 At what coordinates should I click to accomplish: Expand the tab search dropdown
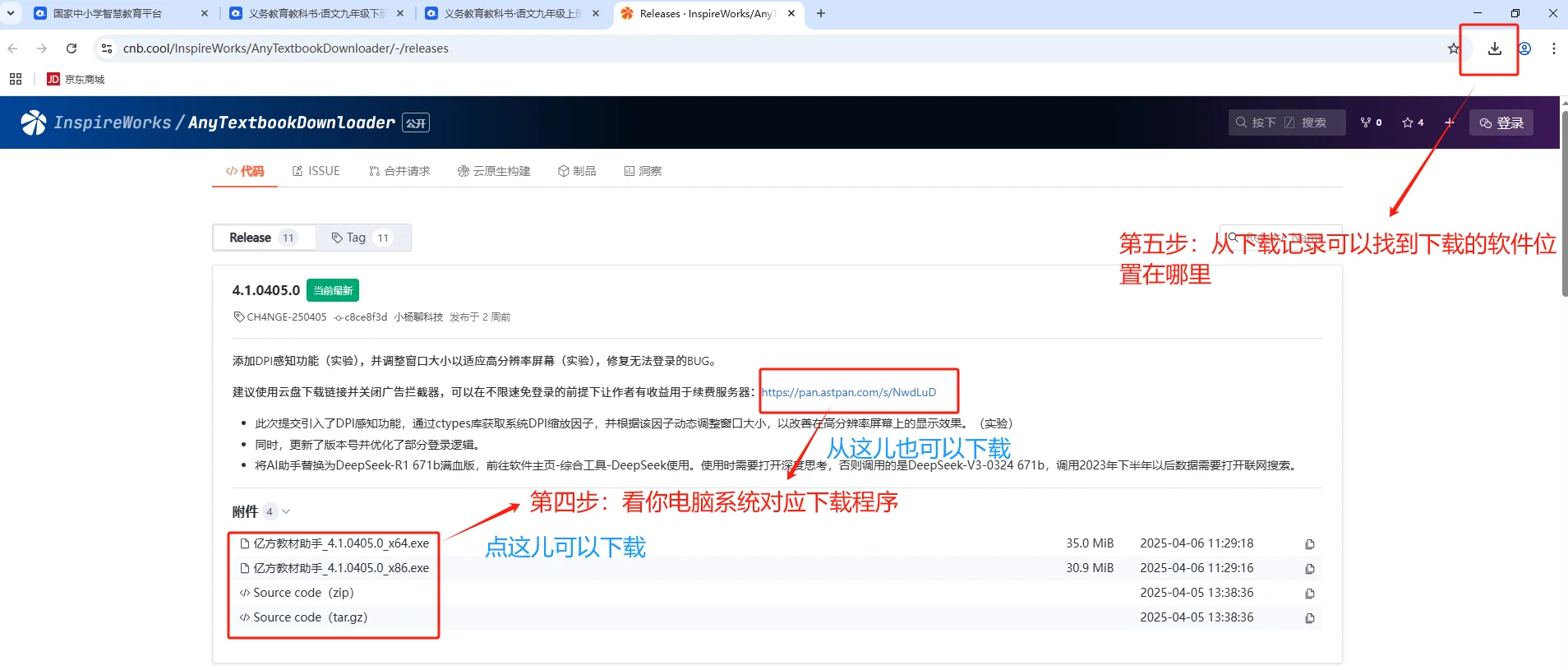click(x=11, y=13)
